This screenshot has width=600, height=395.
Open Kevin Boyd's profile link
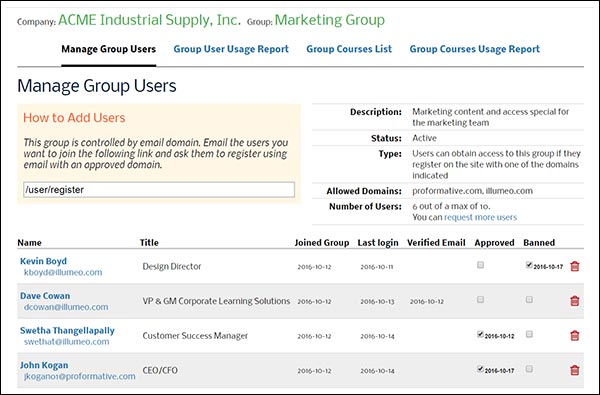pyautogui.click(x=43, y=261)
